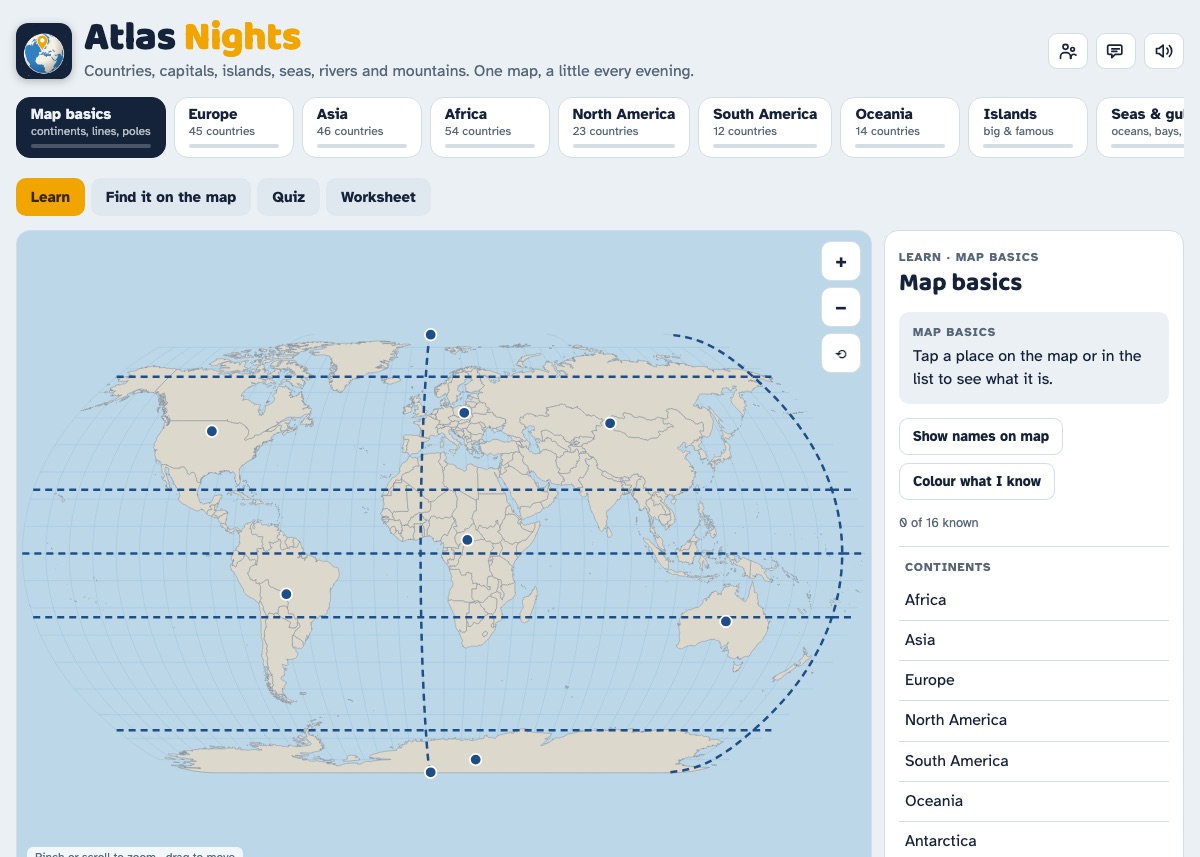Click the Asia dot on the map
The image size is (1200, 857).
pos(610,423)
